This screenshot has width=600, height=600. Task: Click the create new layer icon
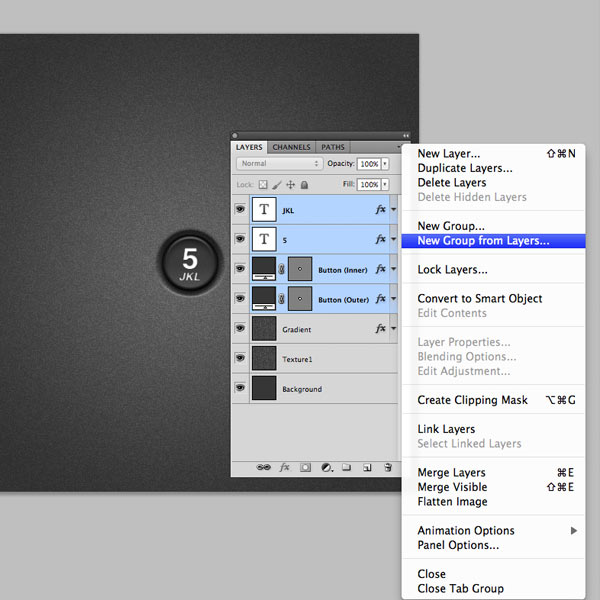tap(367, 467)
